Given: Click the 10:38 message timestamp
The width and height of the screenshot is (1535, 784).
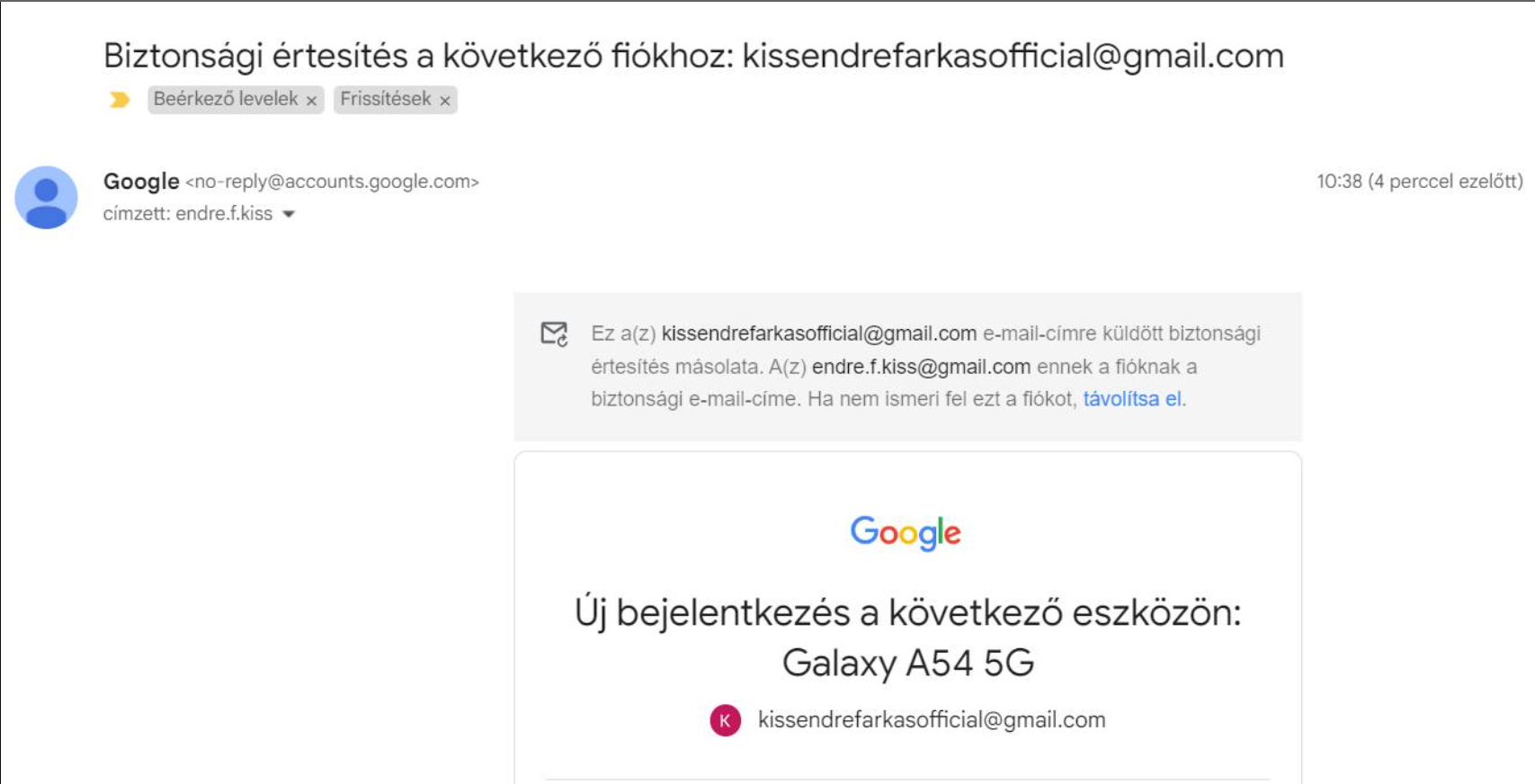Looking at the screenshot, I should pos(1420,182).
